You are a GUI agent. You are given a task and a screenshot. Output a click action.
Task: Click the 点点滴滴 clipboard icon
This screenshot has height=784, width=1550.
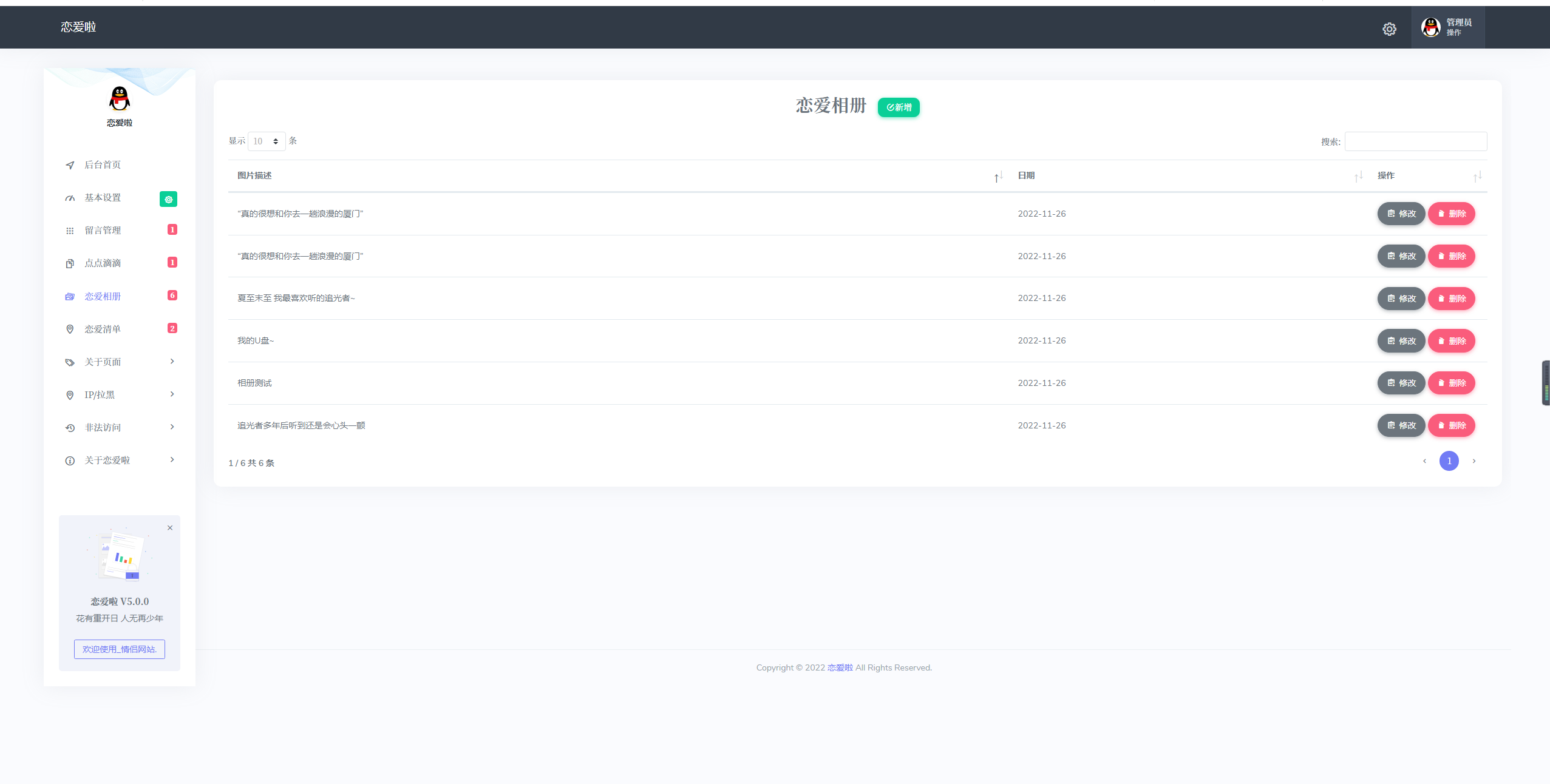(x=70, y=263)
